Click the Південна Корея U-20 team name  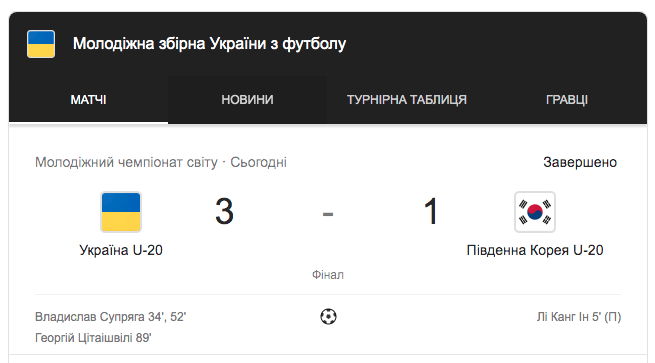coord(535,250)
